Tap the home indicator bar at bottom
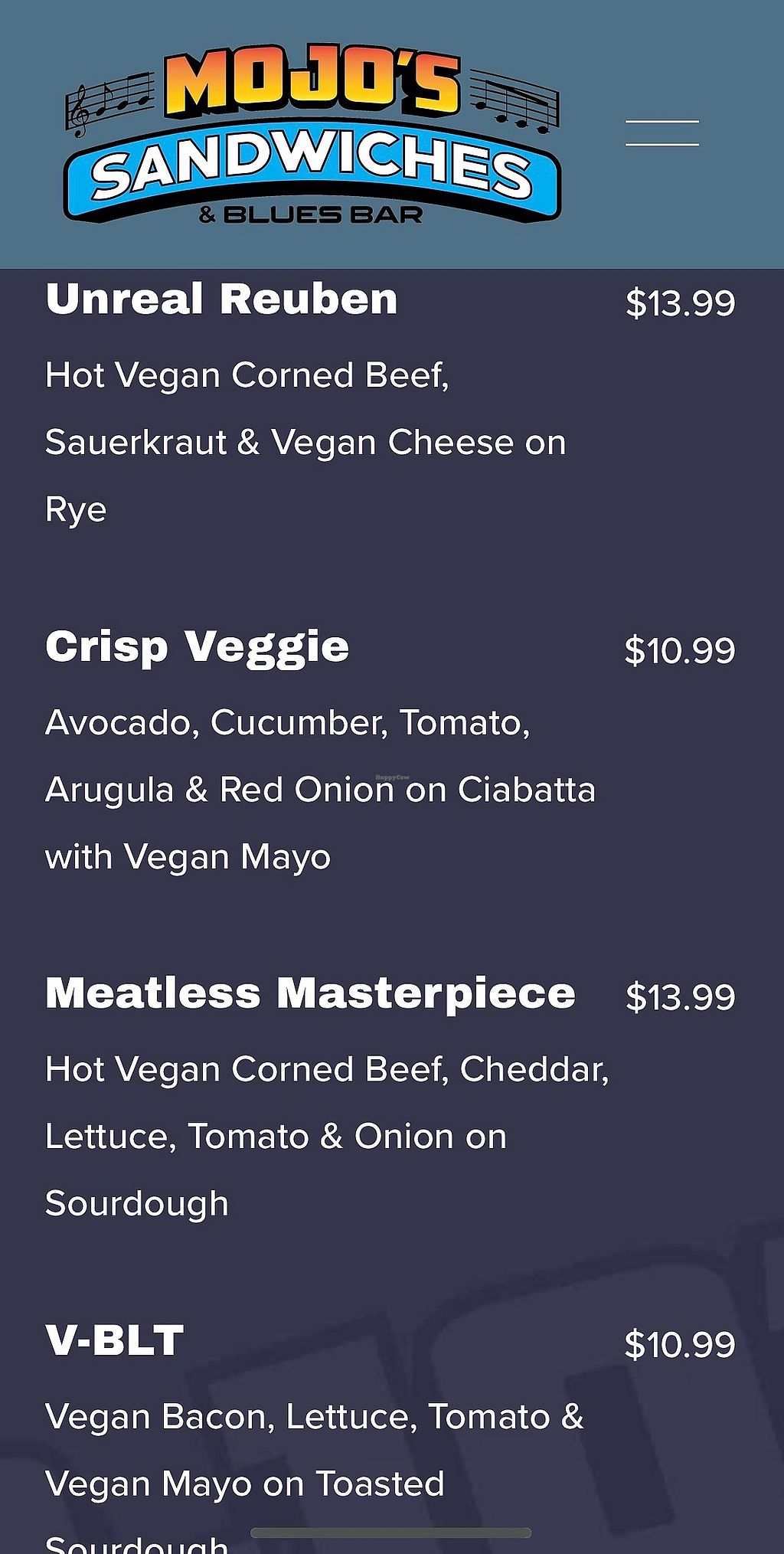The image size is (784, 1554). 390,1533
